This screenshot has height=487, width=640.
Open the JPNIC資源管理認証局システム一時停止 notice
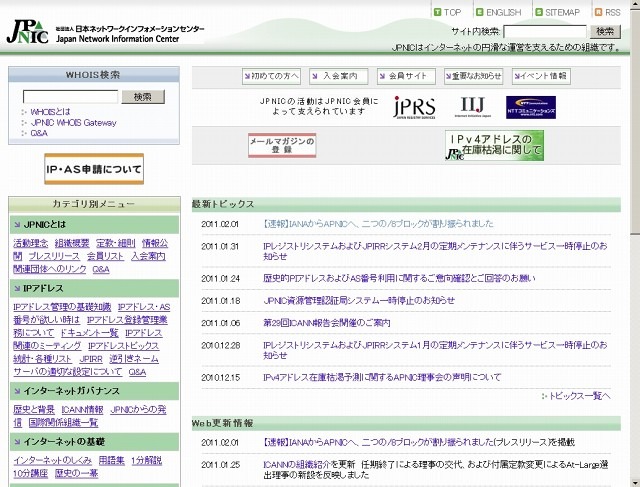pos(359,301)
